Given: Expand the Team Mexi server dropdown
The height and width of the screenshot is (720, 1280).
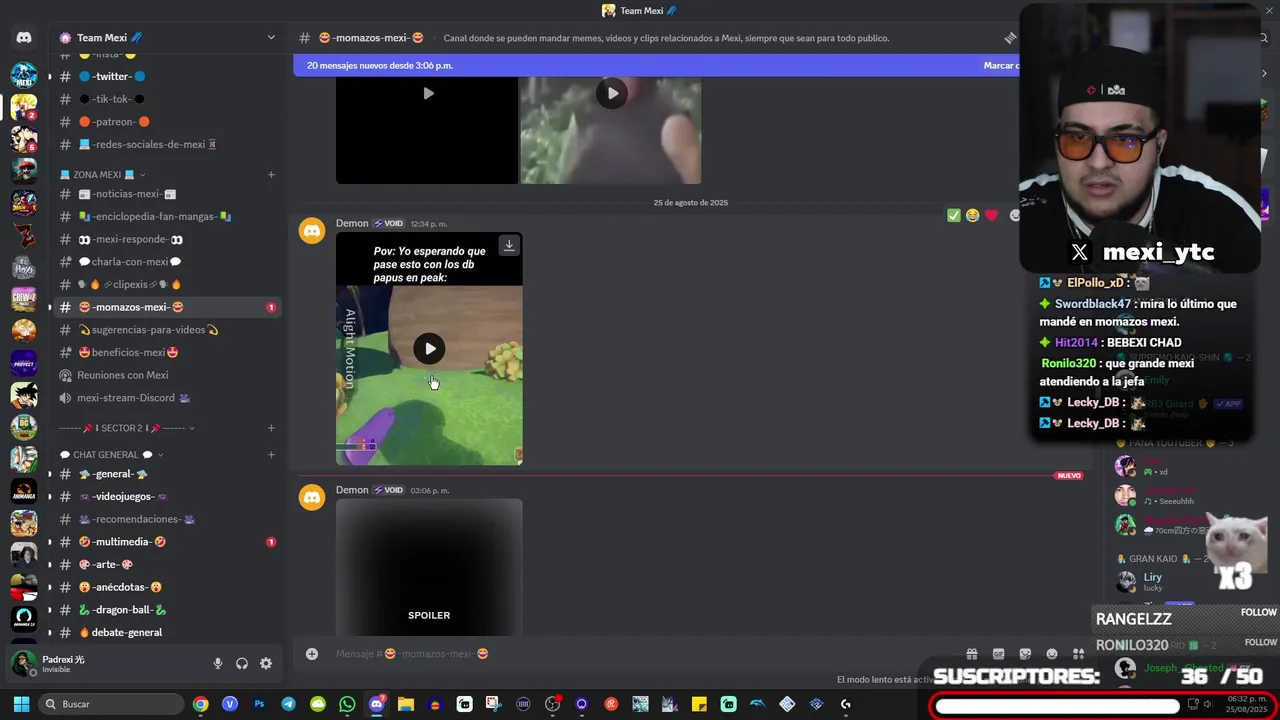Looking at the screenshot, I should (271, 38).
